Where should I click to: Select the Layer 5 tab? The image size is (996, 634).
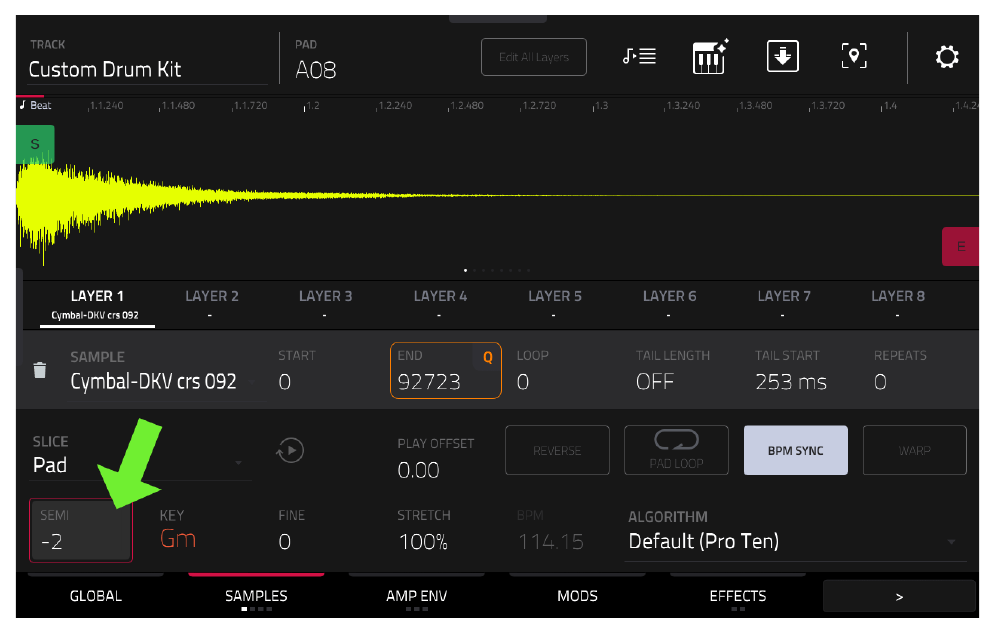555,303
